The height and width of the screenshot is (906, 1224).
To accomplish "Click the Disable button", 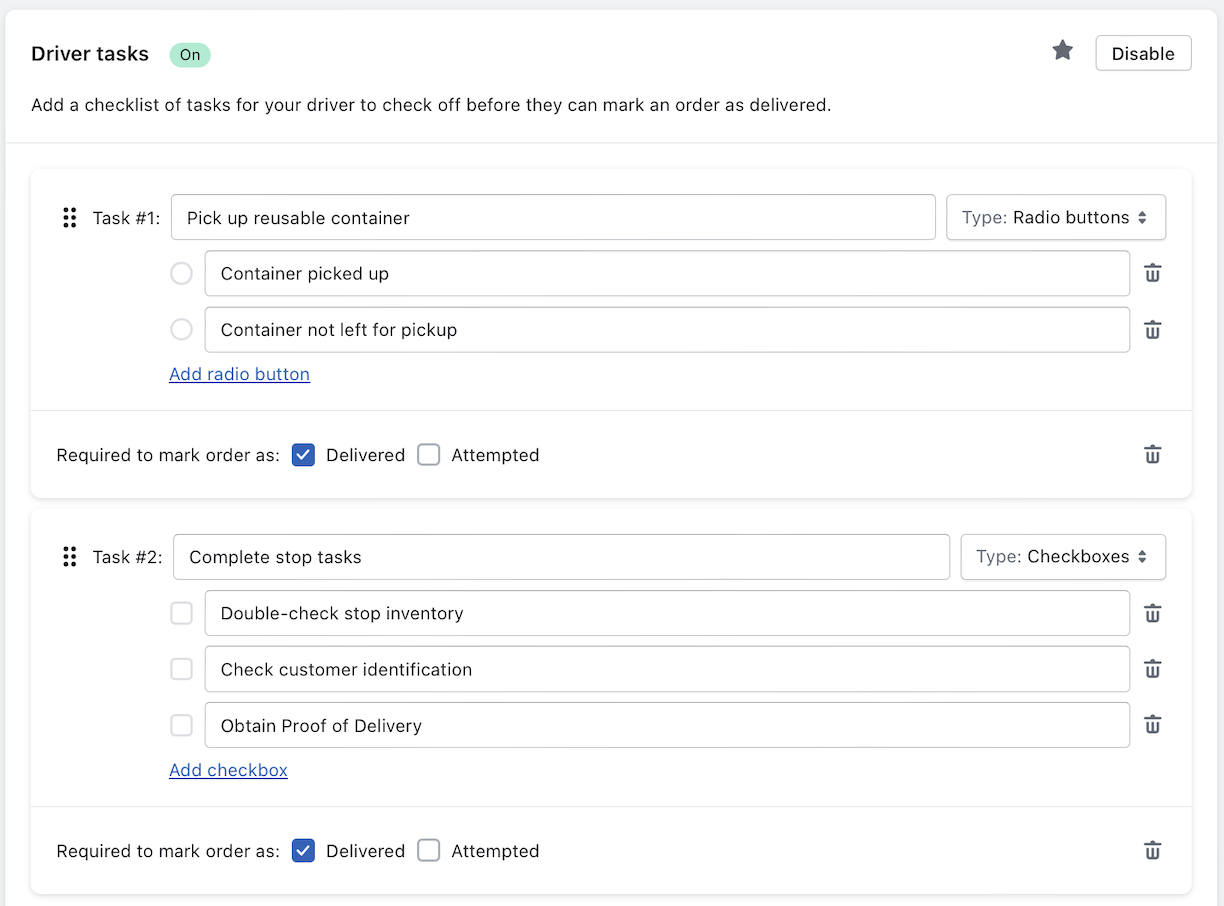I will coord(1143,53).
